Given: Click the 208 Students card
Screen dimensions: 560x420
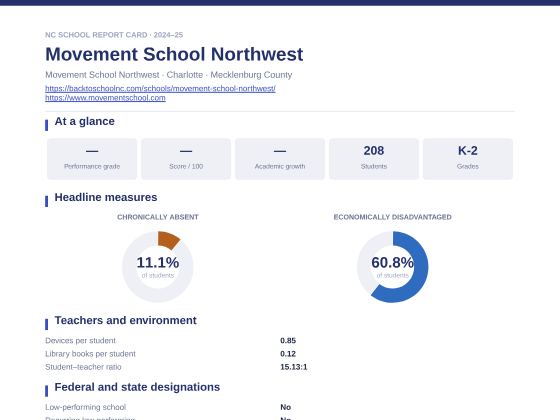Looking at the screenshot, I should pyautogui.click(x=374, y=159).
